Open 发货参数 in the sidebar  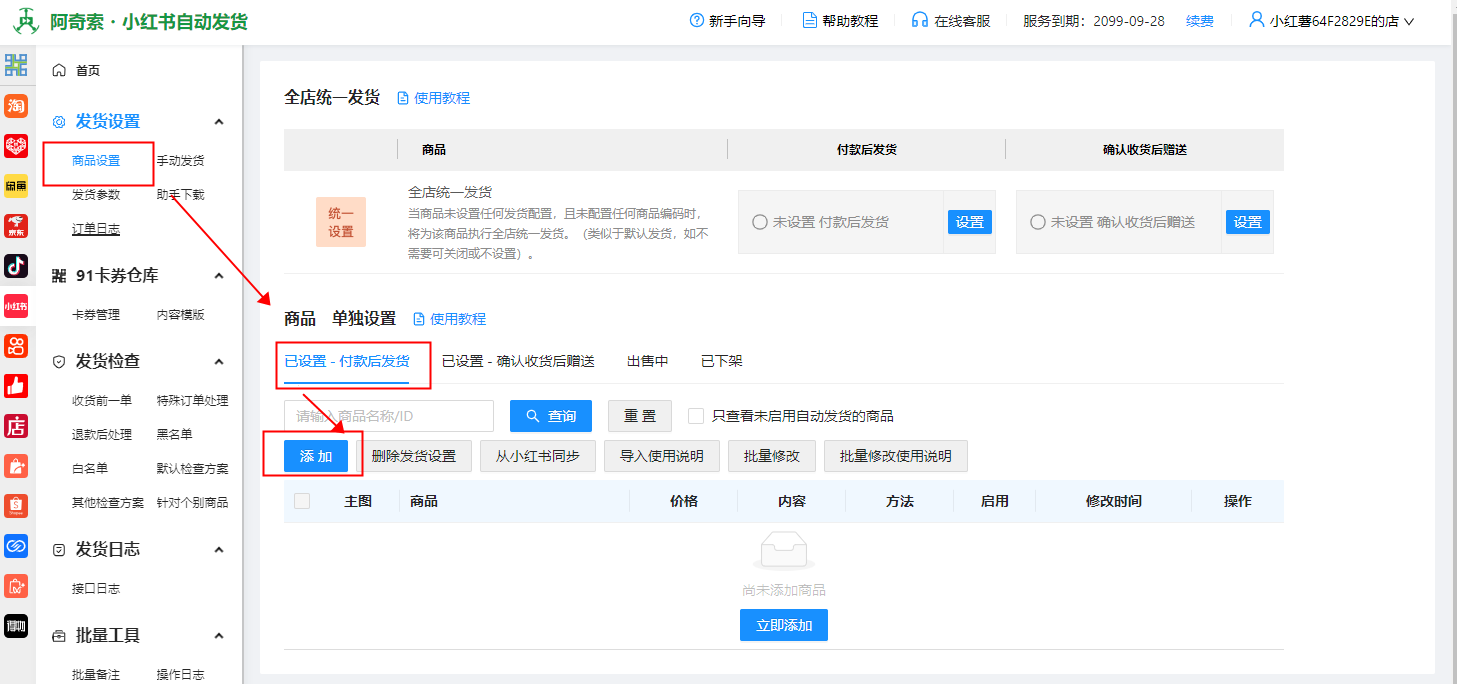96,195
